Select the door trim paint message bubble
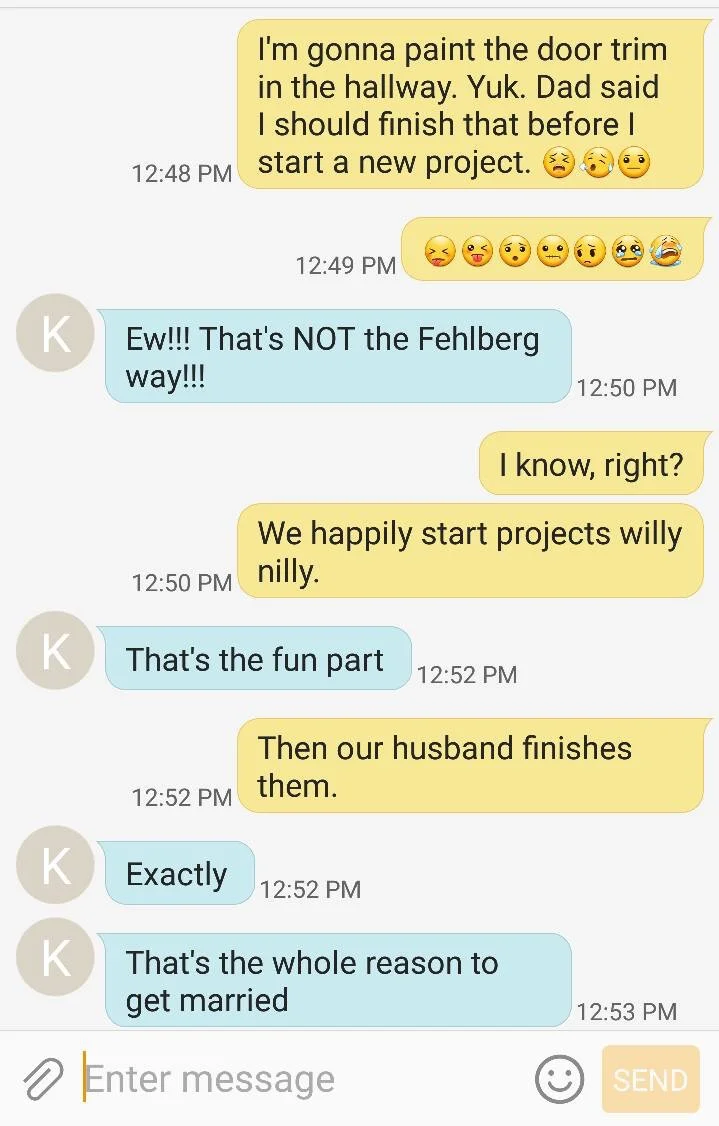 (471, 105)
